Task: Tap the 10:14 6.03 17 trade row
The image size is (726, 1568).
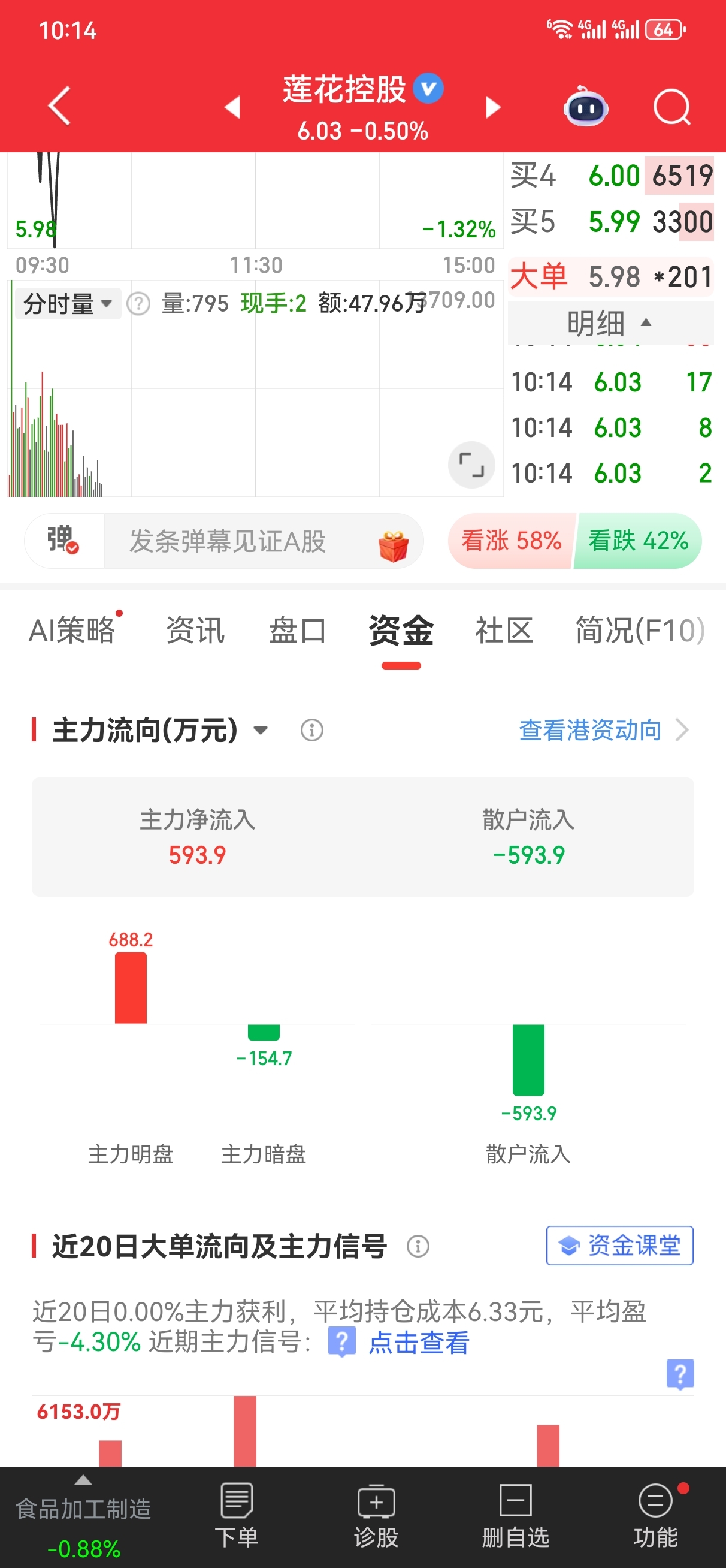Action: point(611,382)
